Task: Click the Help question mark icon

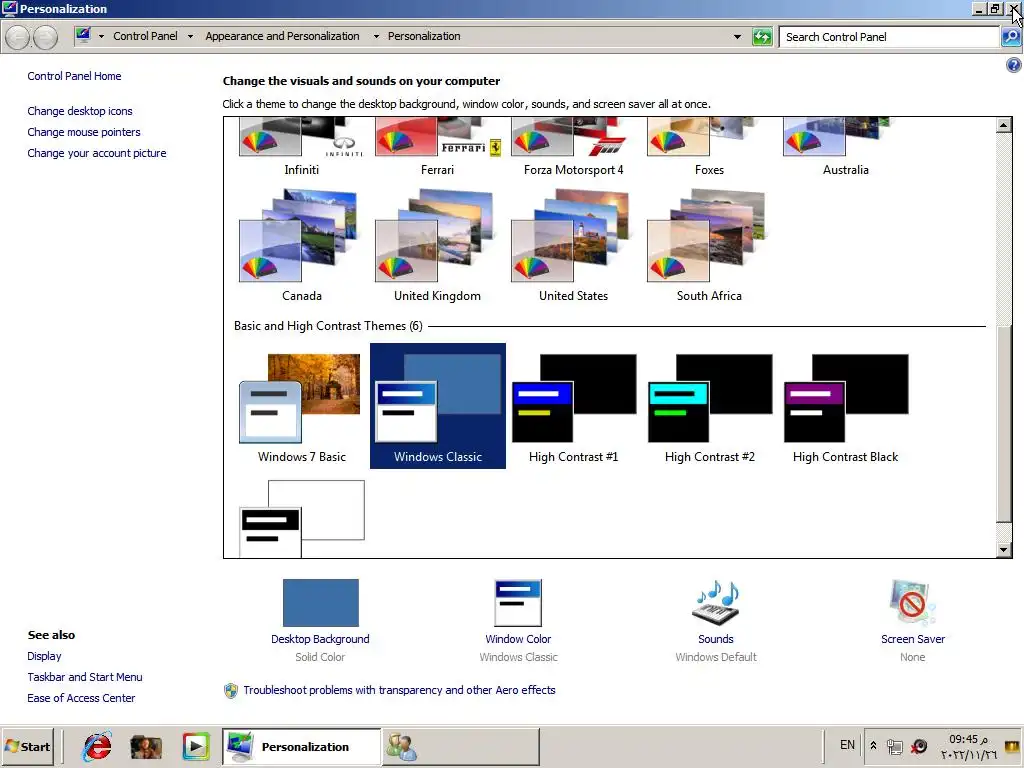Action: [x=1013, y=65]
